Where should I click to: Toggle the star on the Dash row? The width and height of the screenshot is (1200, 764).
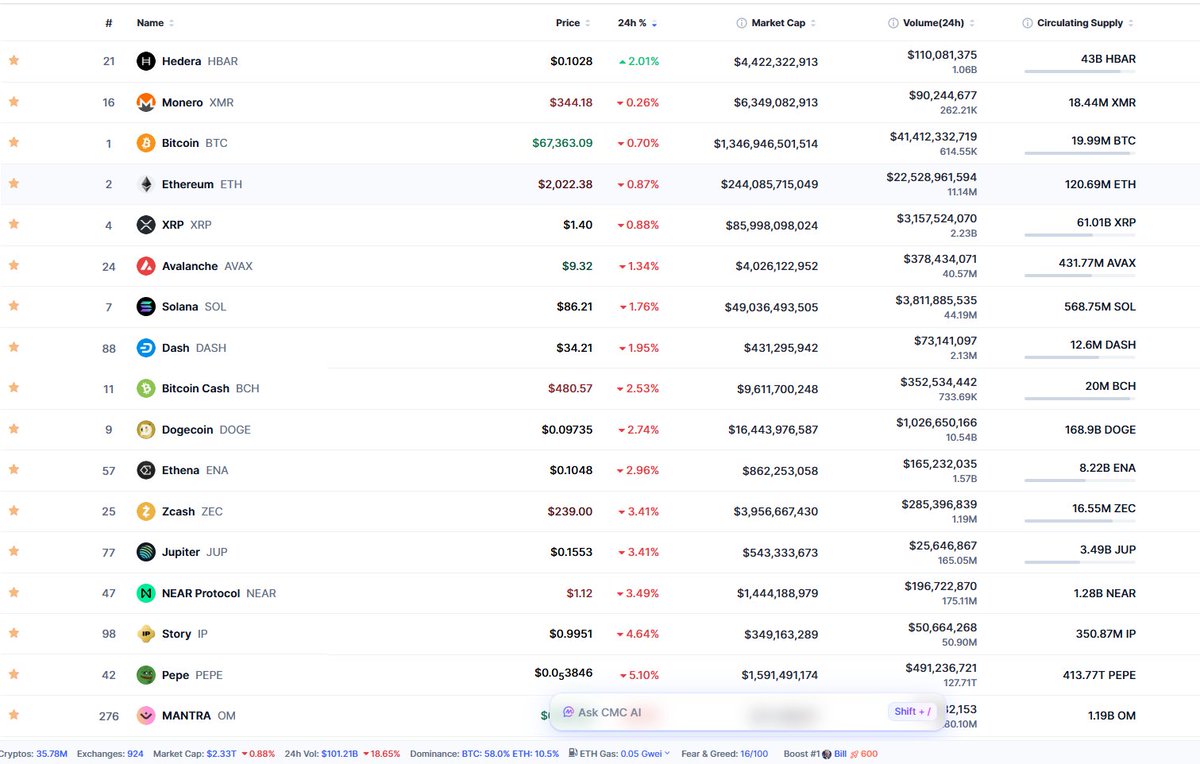14,347
